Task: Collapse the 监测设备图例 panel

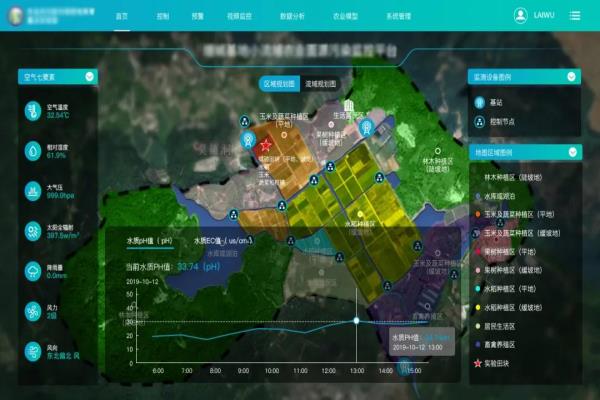Action: pyautogui.click(x=571, y=77)
